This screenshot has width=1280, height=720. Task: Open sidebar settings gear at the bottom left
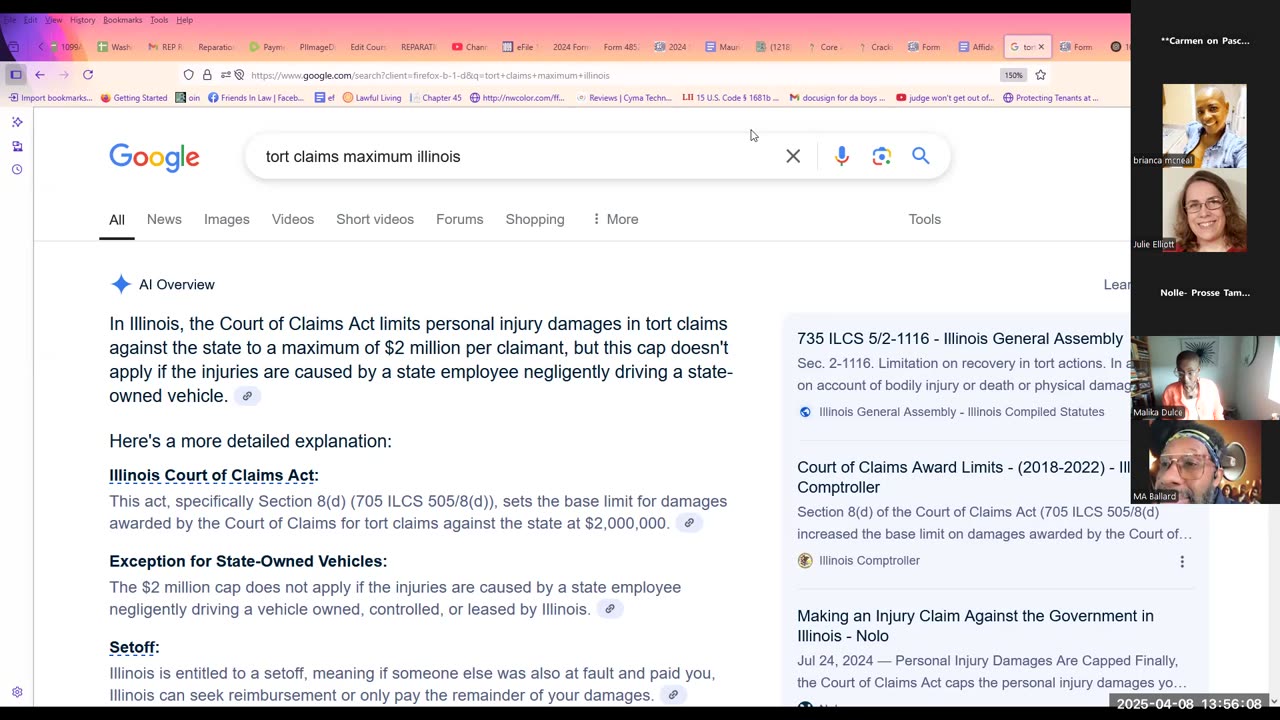click(17, 692)
